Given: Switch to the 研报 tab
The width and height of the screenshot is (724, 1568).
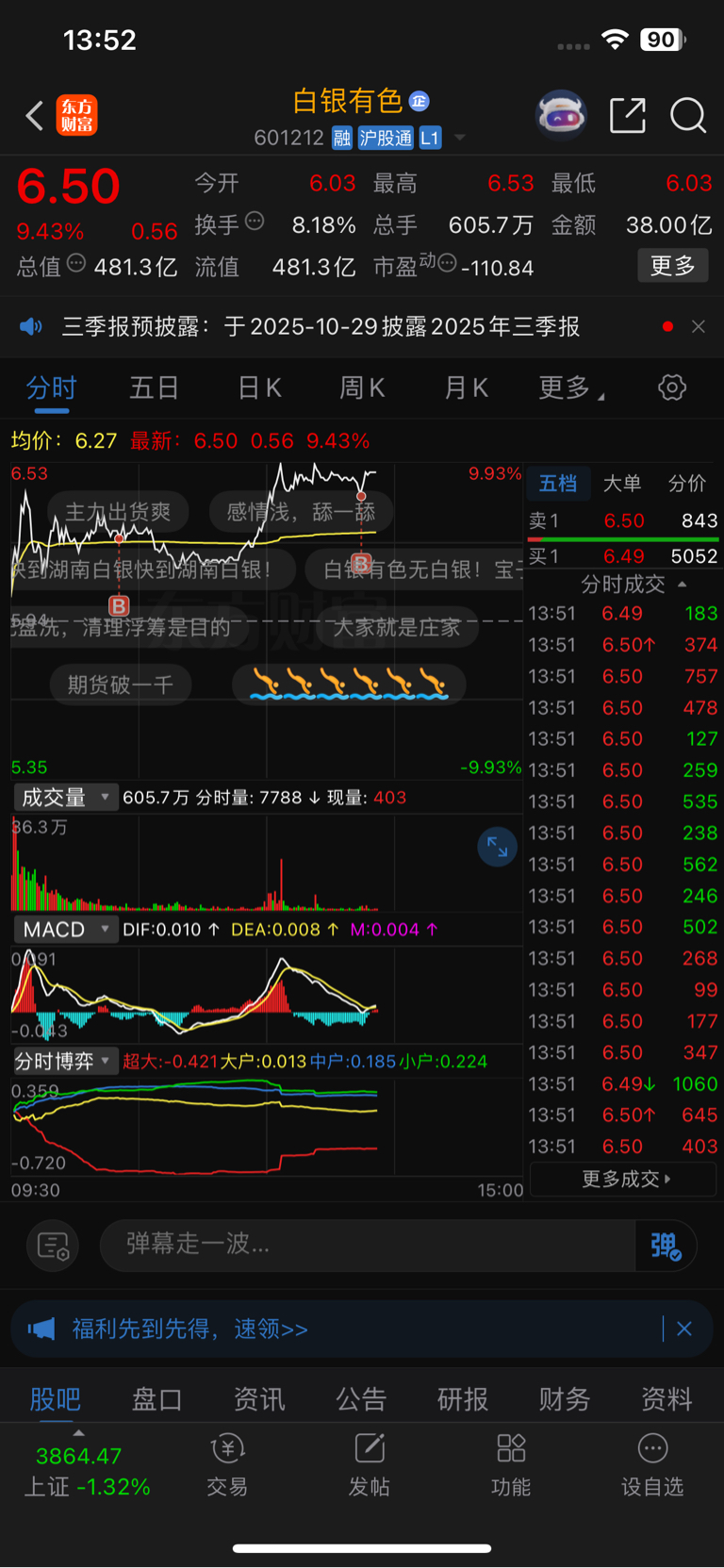Looking at the screenshot, I should pyautogui.click(x=463, y=1399).
